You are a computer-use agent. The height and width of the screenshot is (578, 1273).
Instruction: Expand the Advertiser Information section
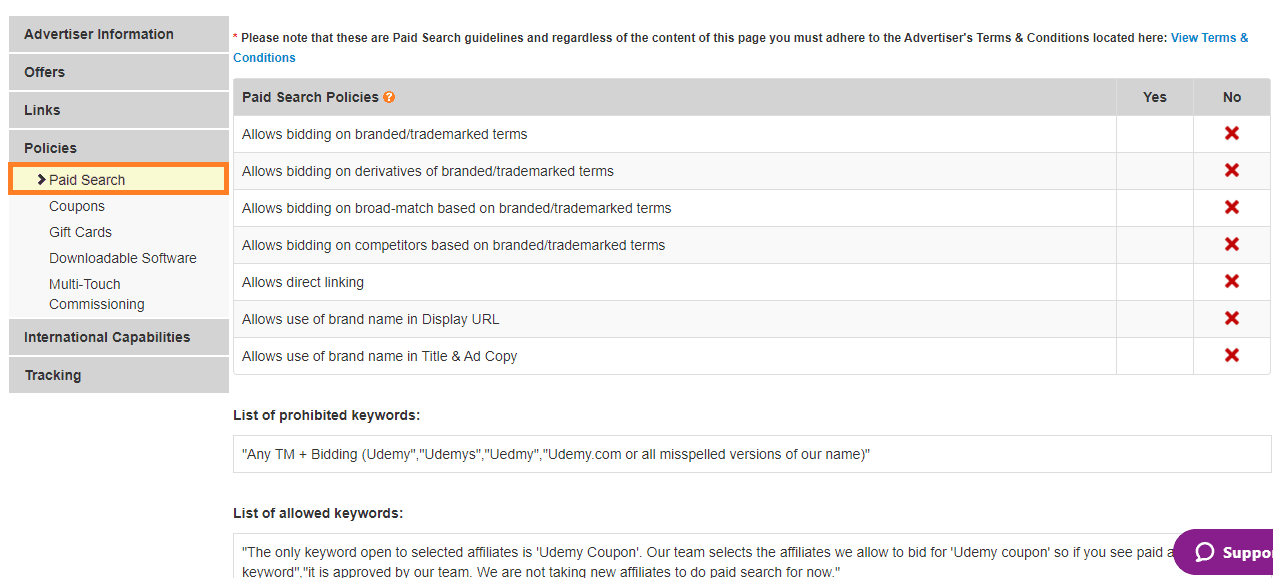pos(119,34)
